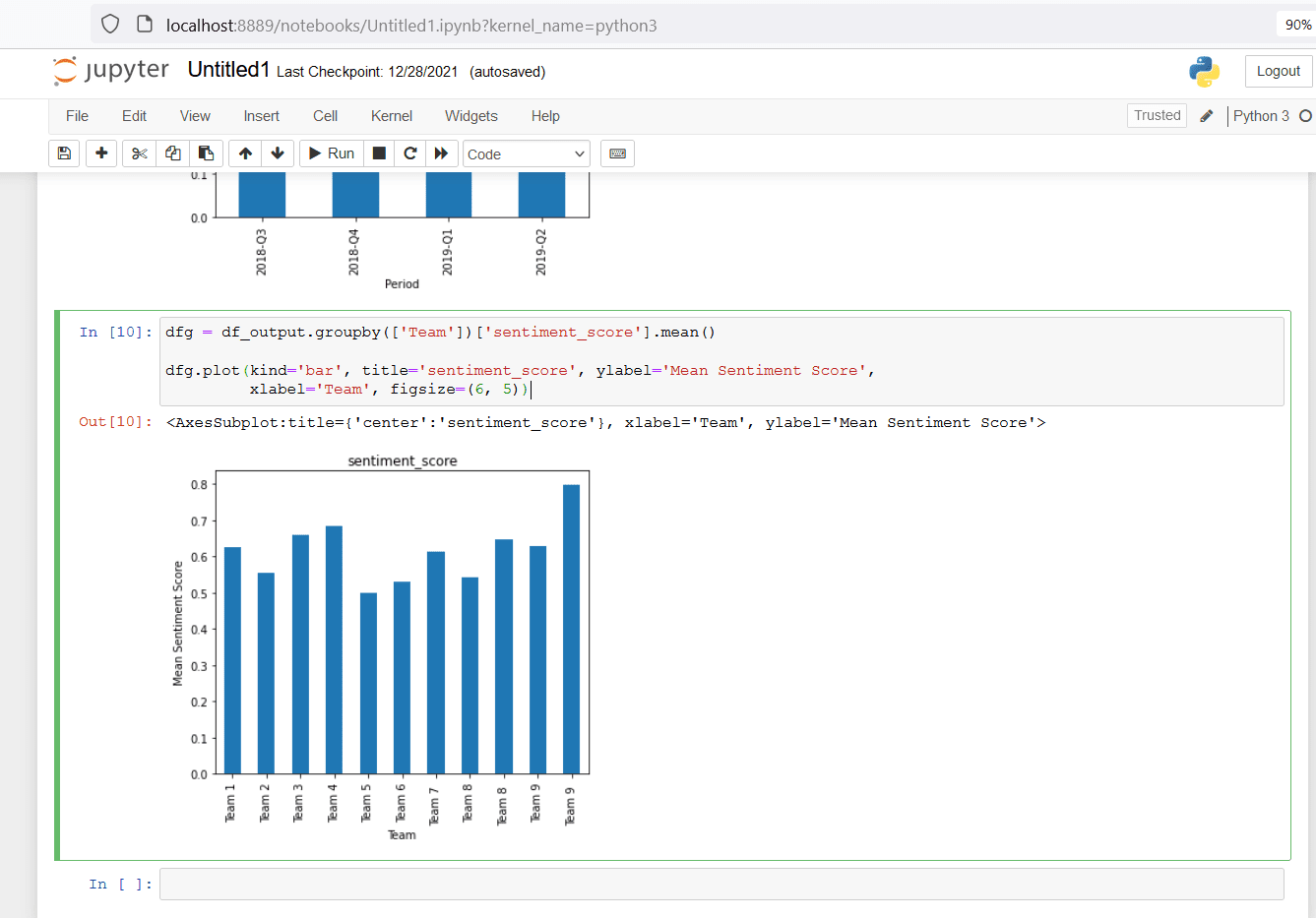Move the selected cell down
The width and height of the screenshot is (1316, 918).
pos(278,153)
